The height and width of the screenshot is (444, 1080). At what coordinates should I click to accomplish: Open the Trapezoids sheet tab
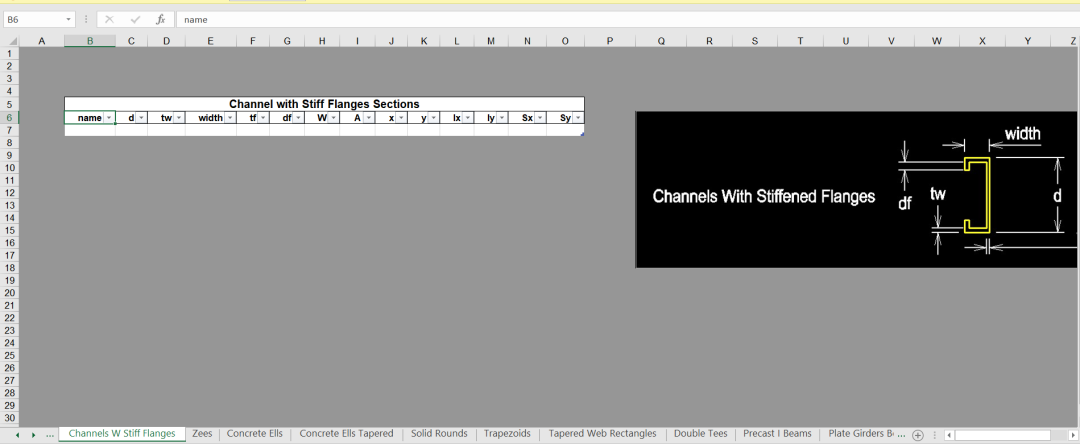(x=508, y=434)
